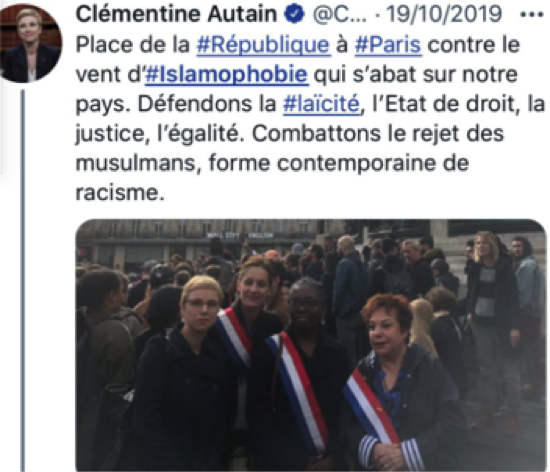The height and width of the screenshot is (472, 550).
Task: Open the bold #Islamophobie hashtag
Action: tap(227, 74)
